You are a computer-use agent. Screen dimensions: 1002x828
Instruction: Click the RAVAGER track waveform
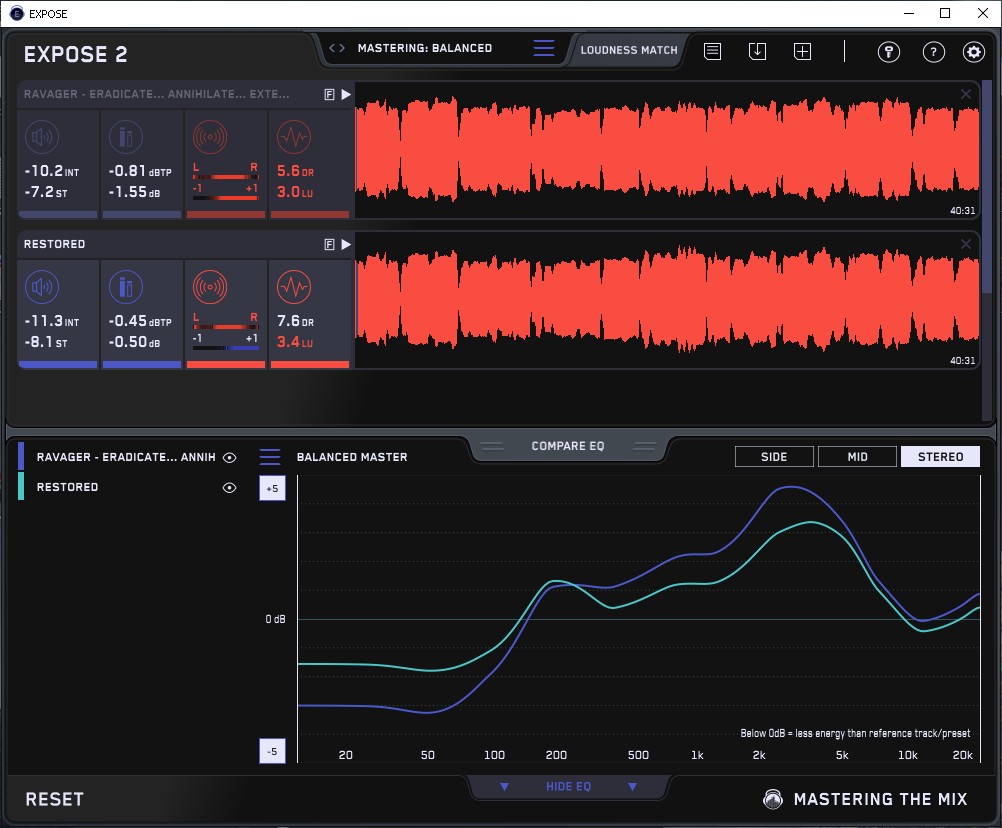(x=667, y=150)
